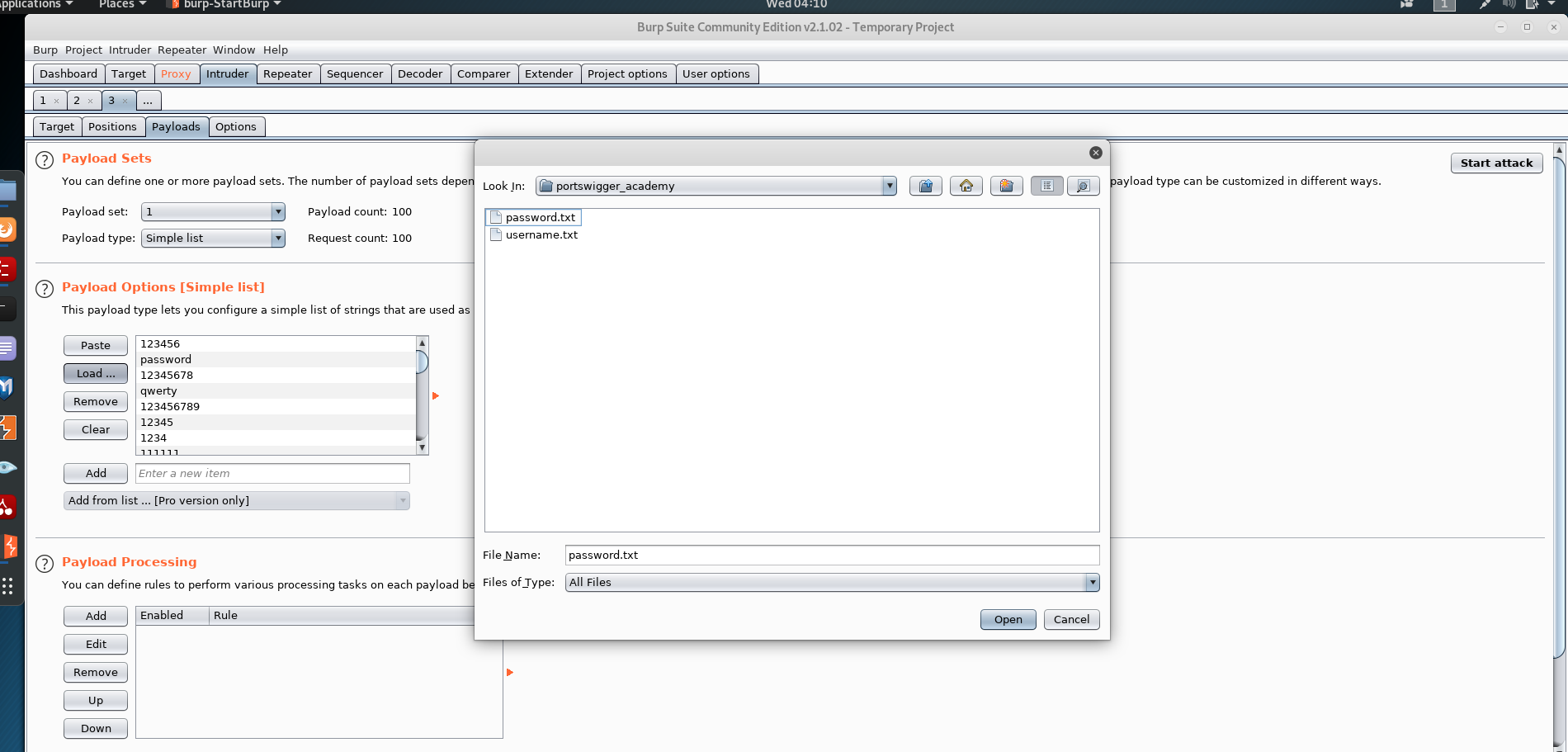Open the Places menu in top bar
Image resolution: width=1568 pixels, height=752 pixels.
[x=122, y=4]
